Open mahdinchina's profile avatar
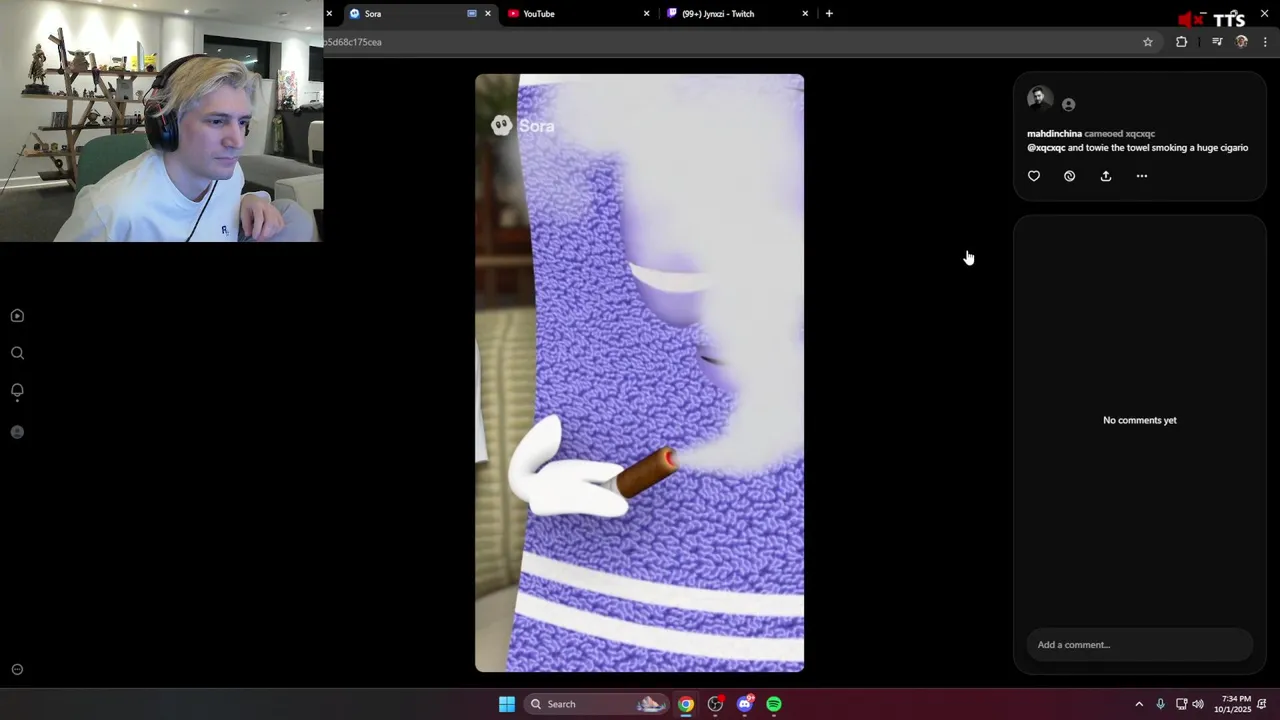Image resolution: width=1280 pixels, height=720 pixels. [x=1040, y=100]
